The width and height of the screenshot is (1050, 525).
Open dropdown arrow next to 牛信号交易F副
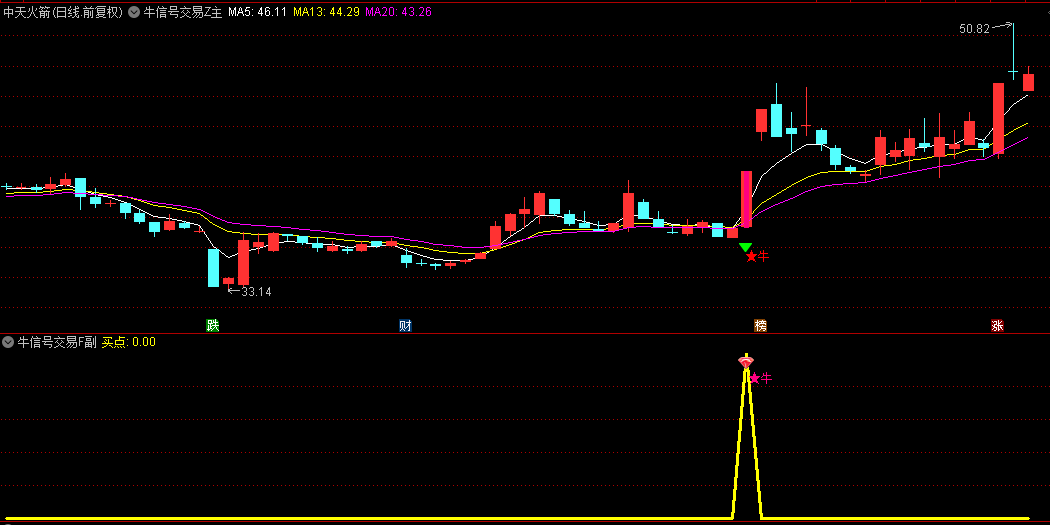click(8, 342)
